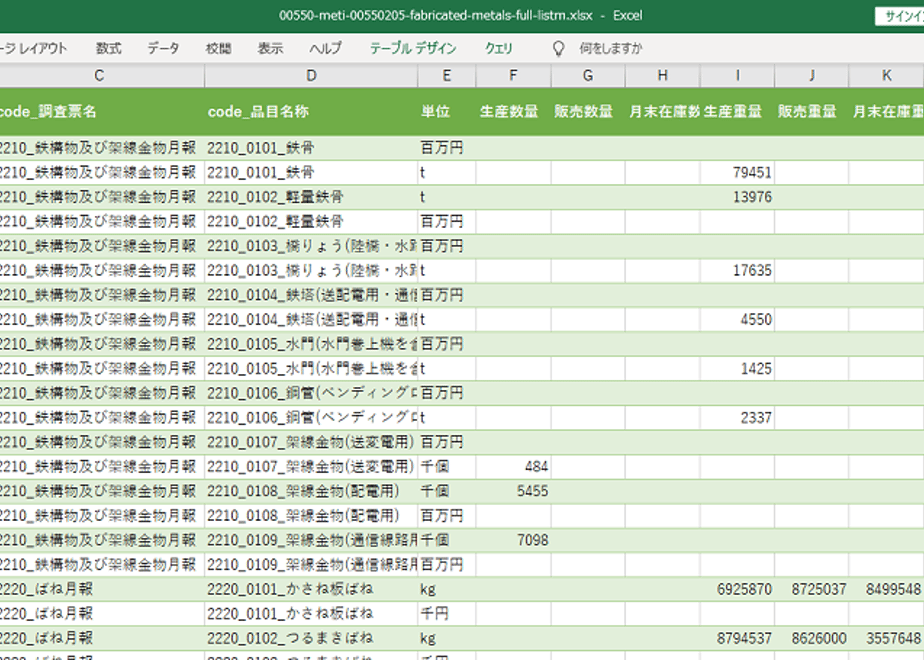Select the cell with value 484

pyautogui.click(x=513, y=467)
